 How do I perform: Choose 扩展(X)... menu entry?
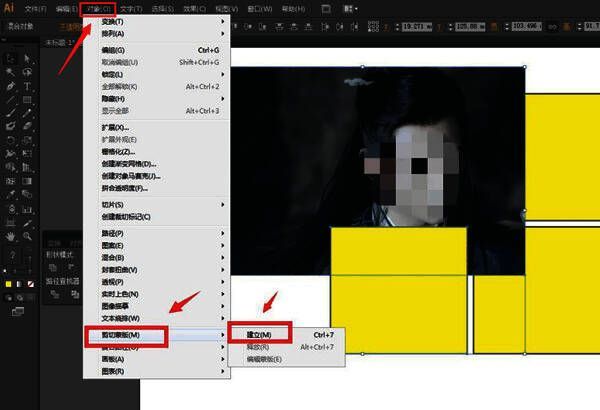click(157, 127)
